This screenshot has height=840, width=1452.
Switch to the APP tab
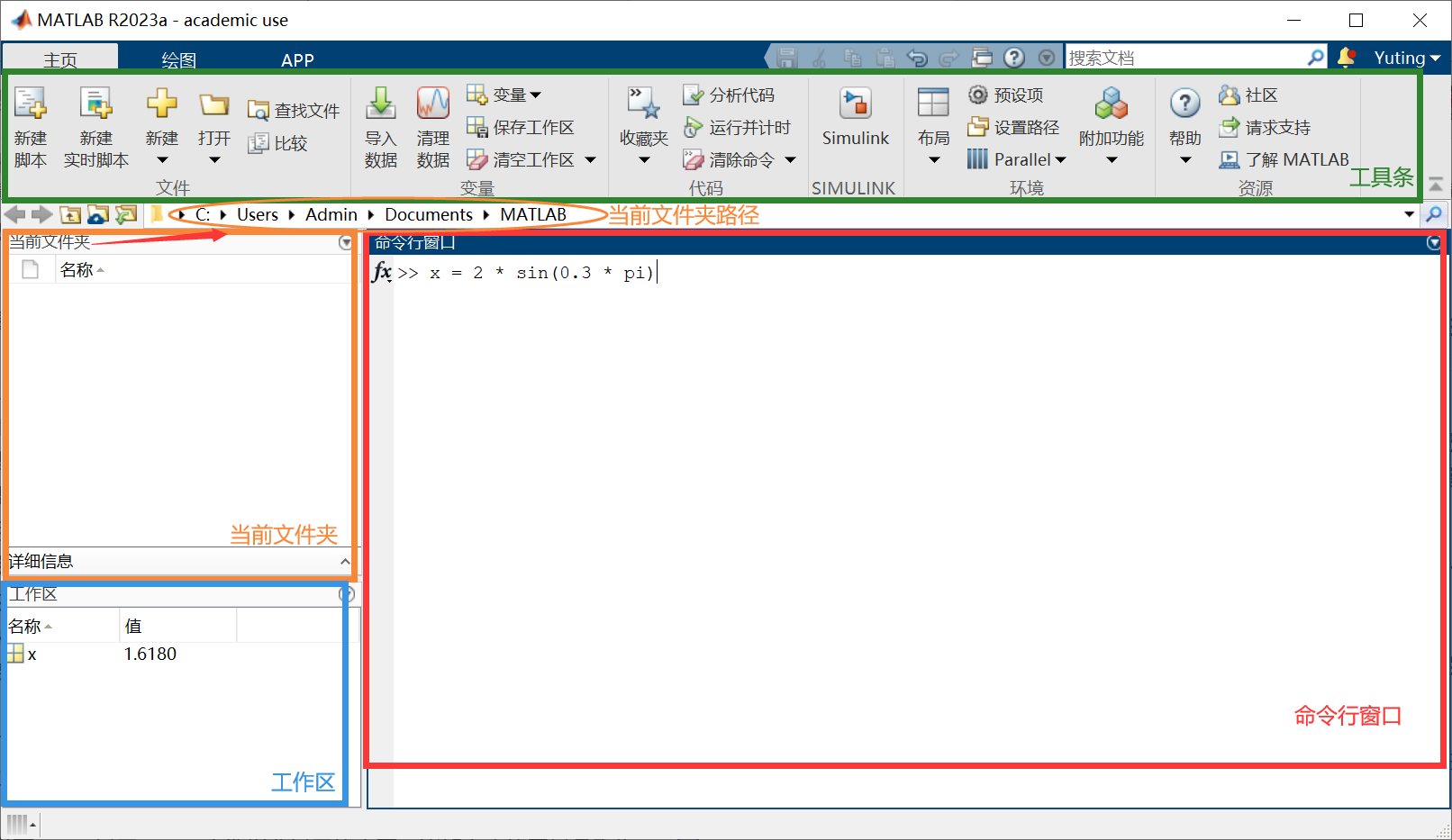tap(297, 59)
